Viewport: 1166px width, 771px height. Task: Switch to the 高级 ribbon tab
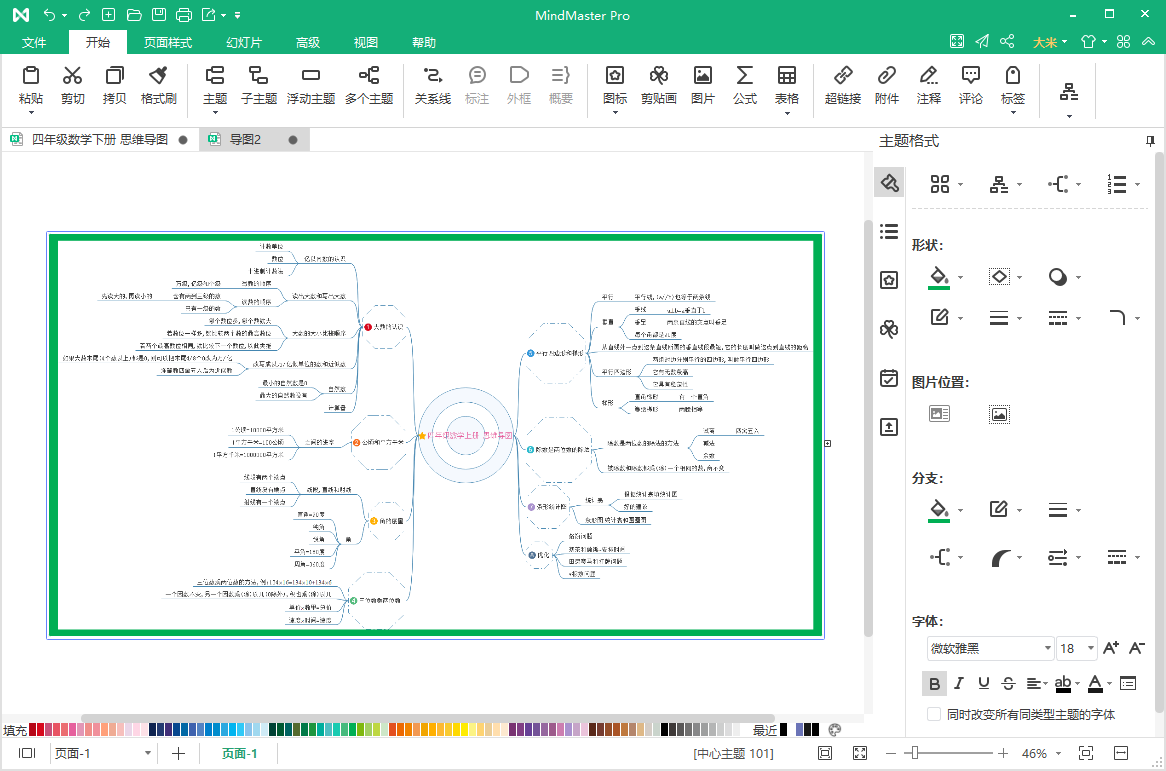308,42
